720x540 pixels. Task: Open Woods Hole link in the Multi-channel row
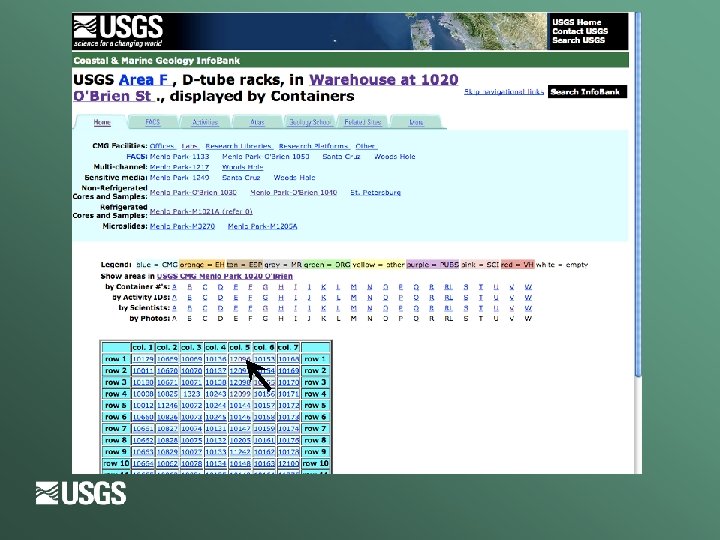click(x=242, y=167)
